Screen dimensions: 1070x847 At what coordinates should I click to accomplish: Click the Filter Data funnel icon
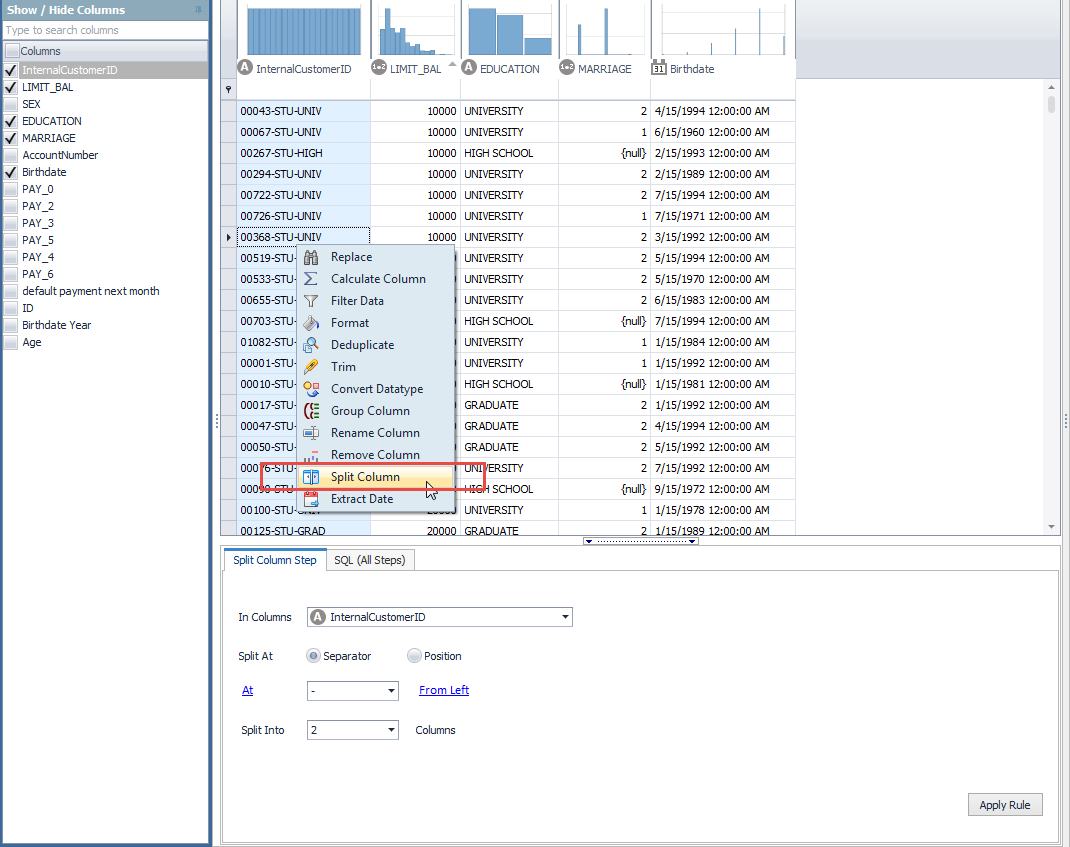[x=311, y=301]
